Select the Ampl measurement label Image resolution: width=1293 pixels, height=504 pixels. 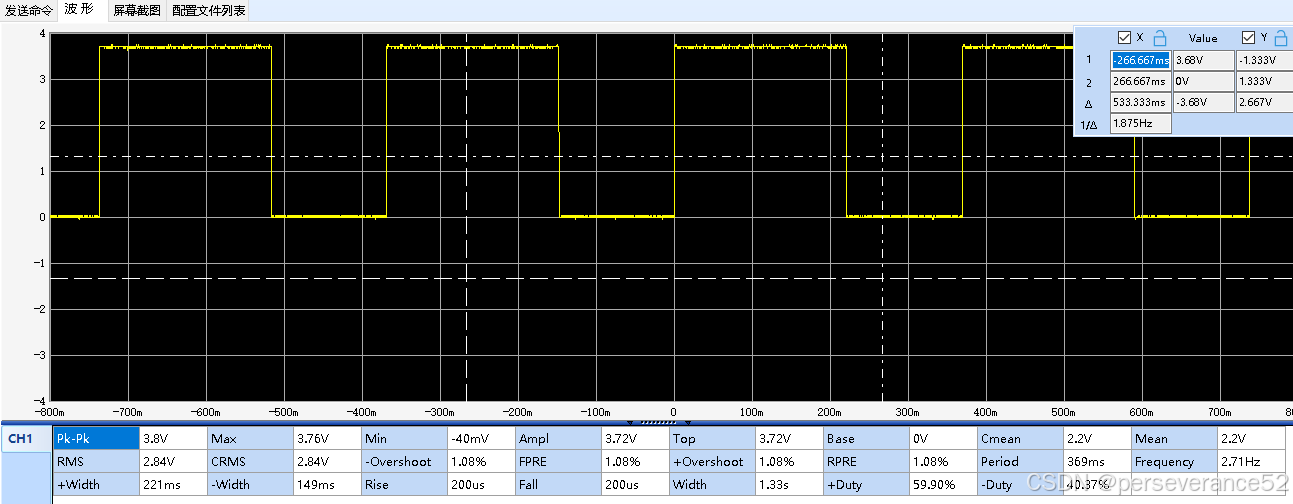(x=558, y=438)
